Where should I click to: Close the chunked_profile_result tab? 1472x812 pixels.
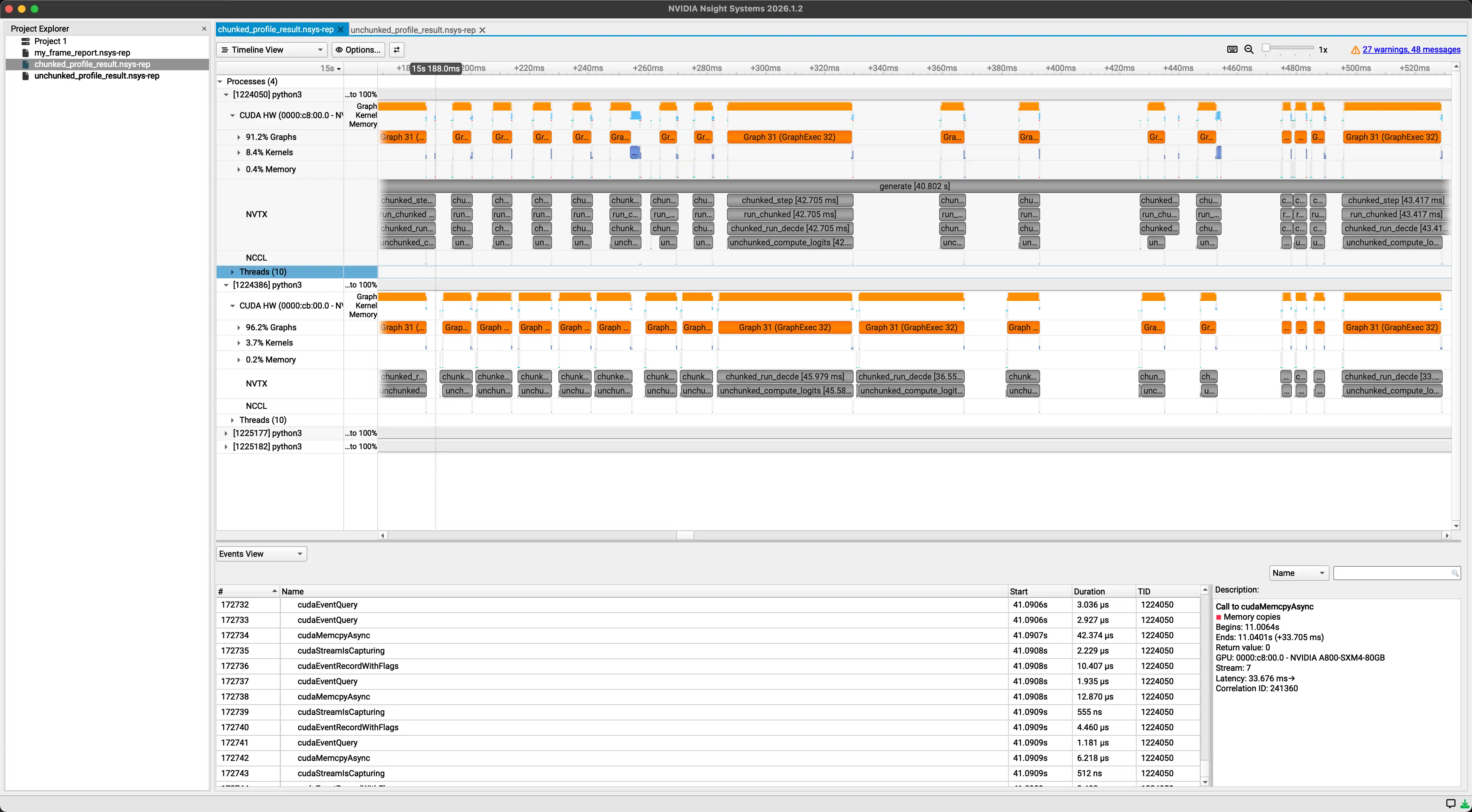click(x=341, y=30)
